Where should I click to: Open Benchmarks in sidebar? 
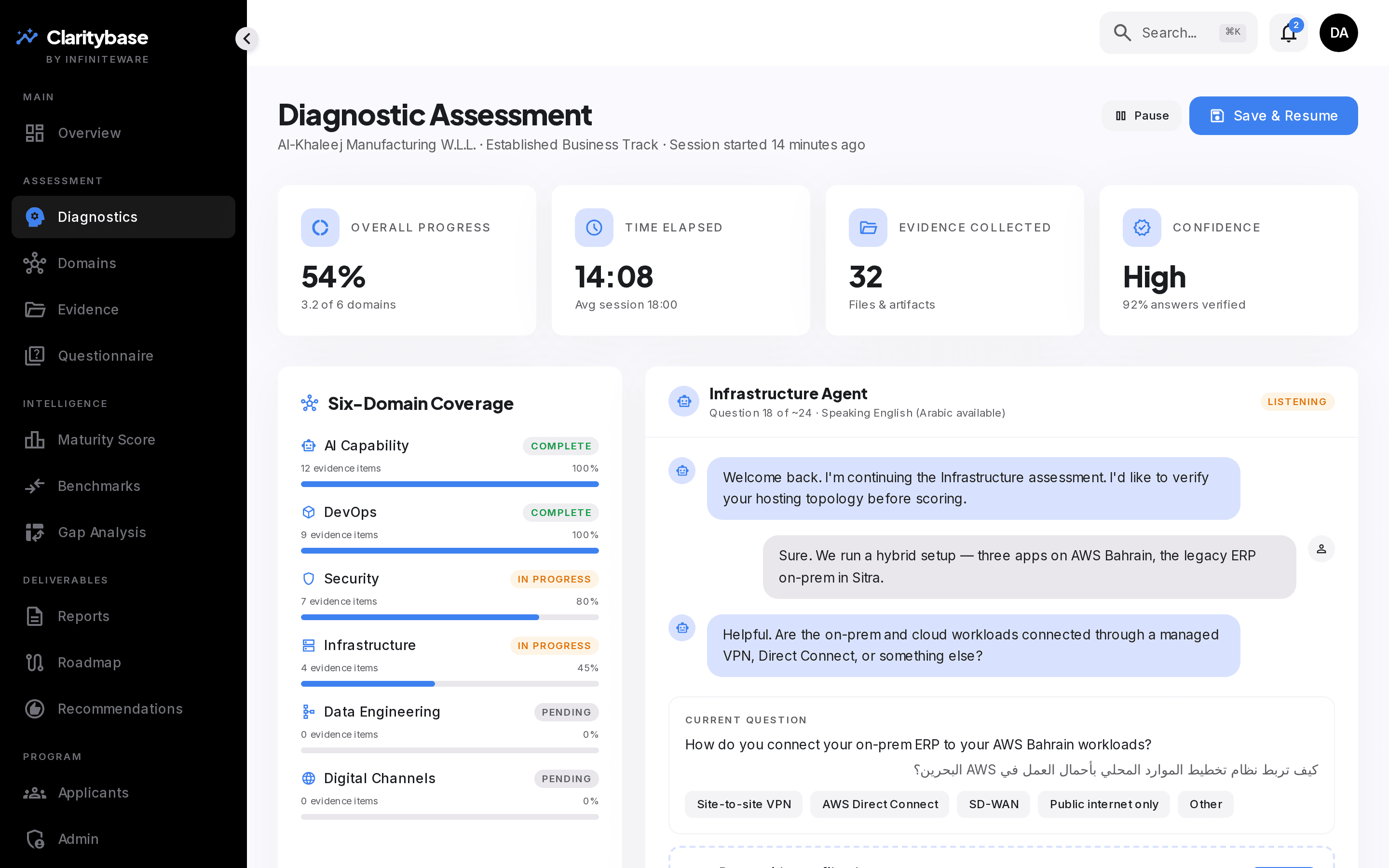coord(123,486)
